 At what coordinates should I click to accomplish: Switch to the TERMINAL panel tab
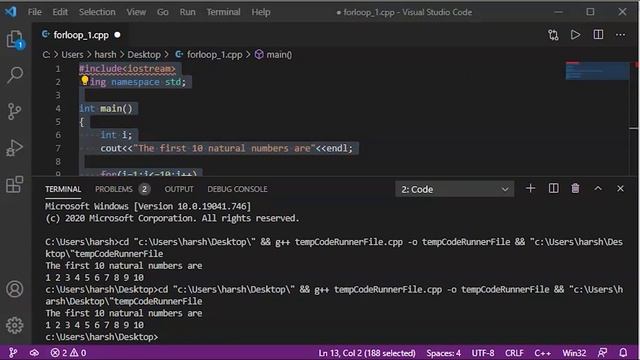(63, 189)
